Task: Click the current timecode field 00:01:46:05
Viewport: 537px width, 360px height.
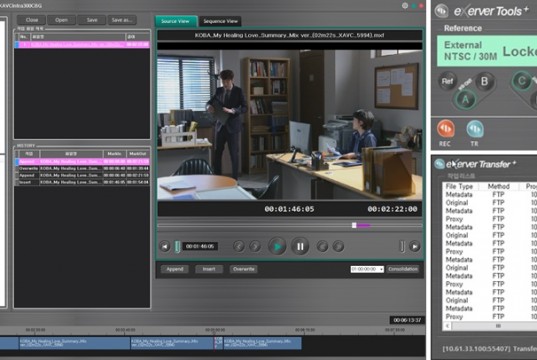Action: 200,246
